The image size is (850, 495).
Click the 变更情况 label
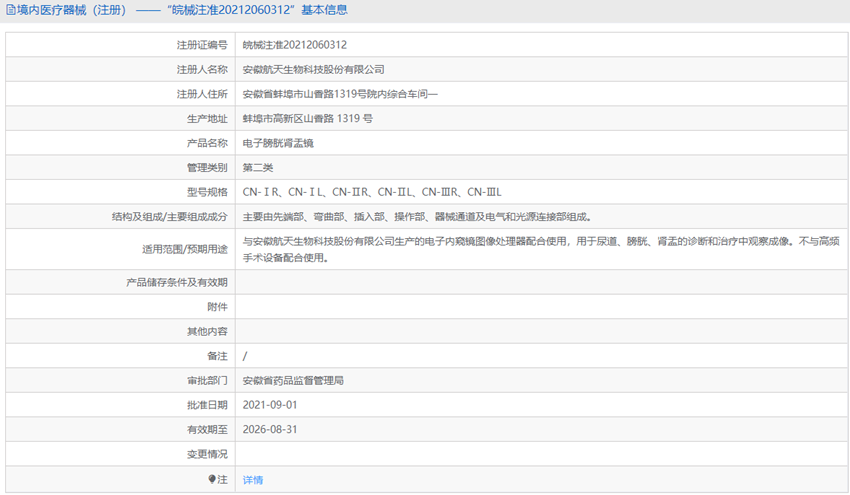[207, 454]
